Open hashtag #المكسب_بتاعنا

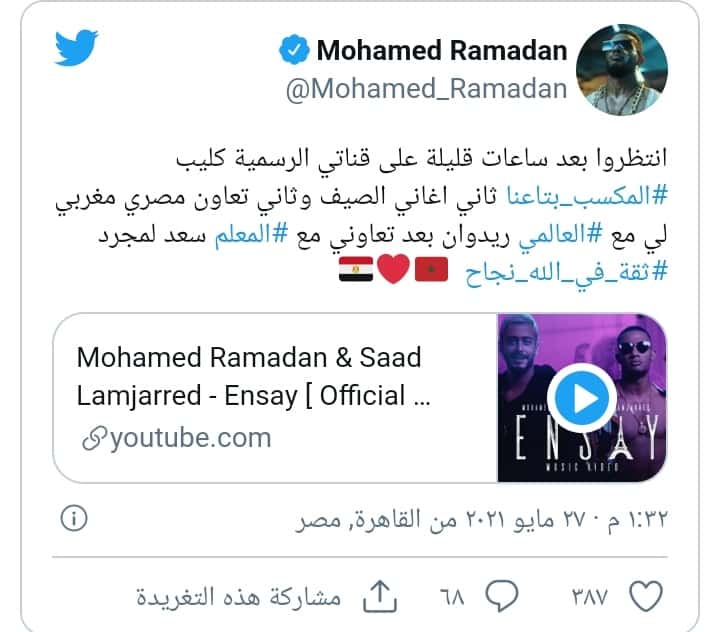click(x=586, y=197)
